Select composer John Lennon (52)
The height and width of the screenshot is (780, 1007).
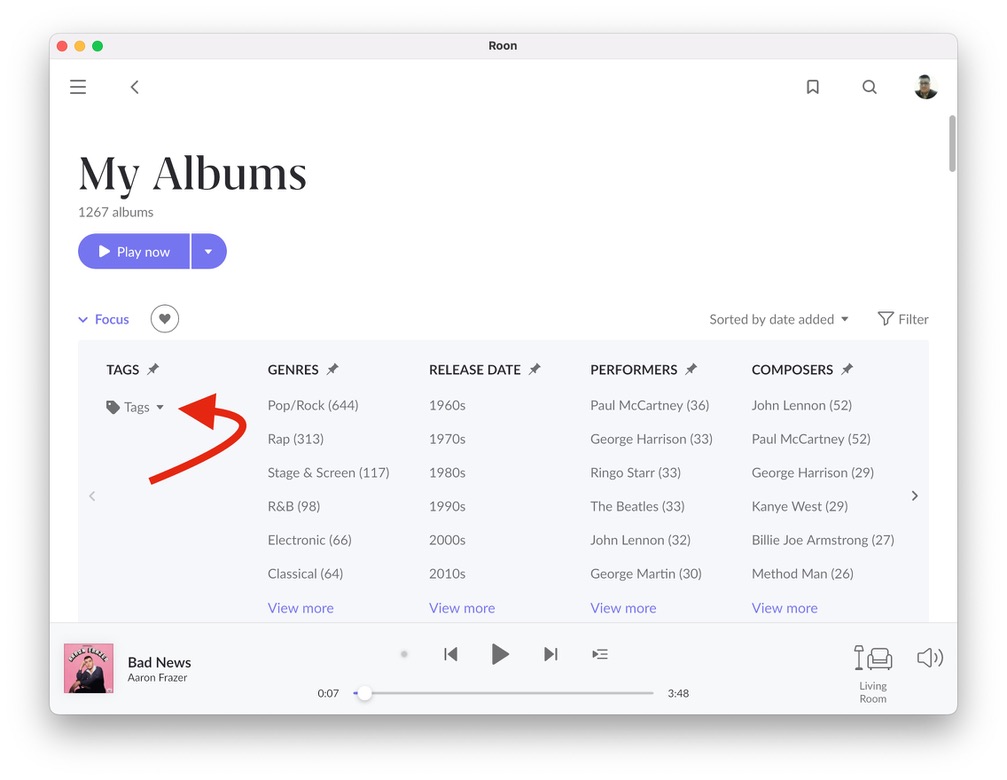pyautogui.click(x=801, y=405)
